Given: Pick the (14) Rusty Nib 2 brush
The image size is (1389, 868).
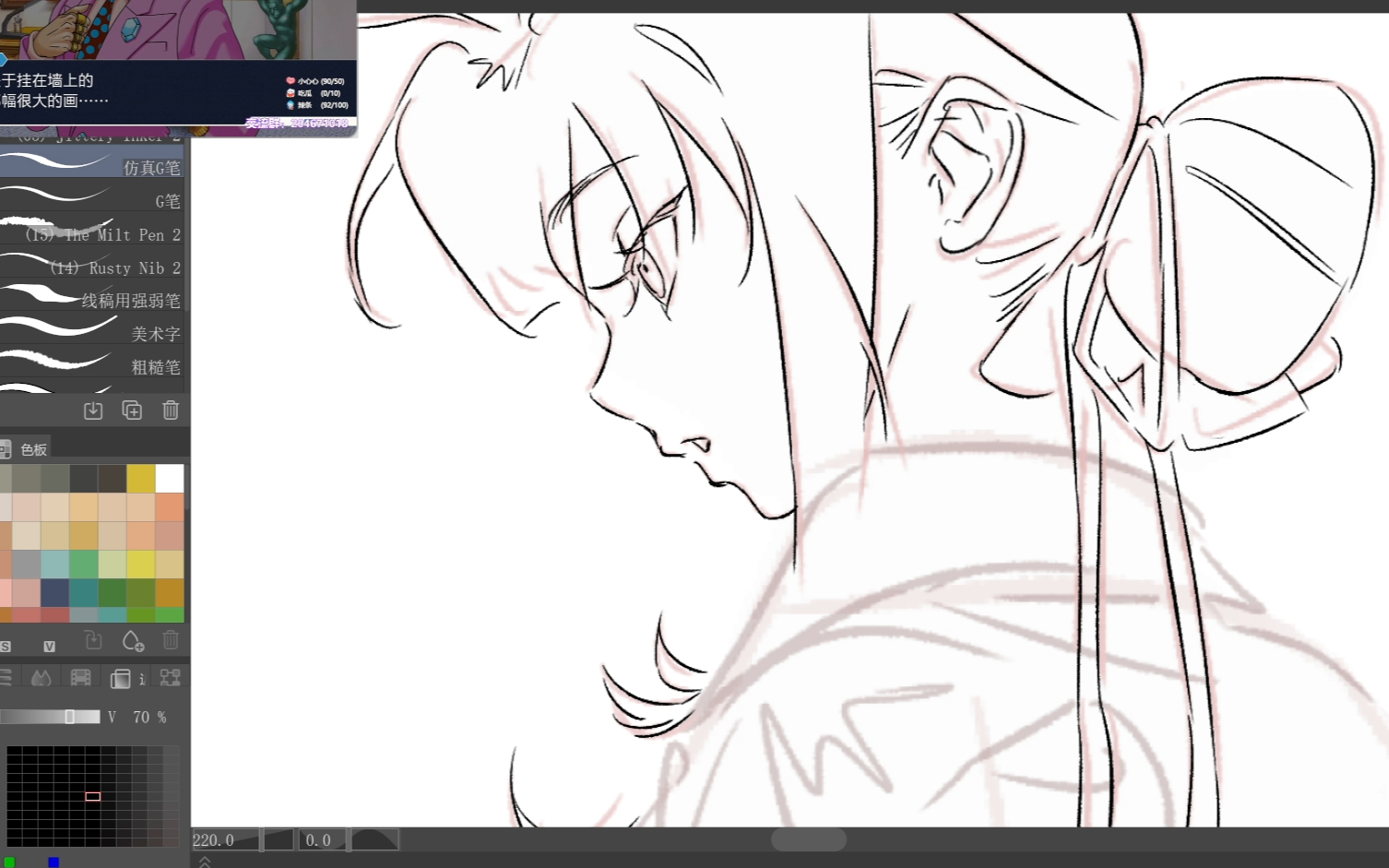Looking at the screenshot, I should [x=92, y=268].
